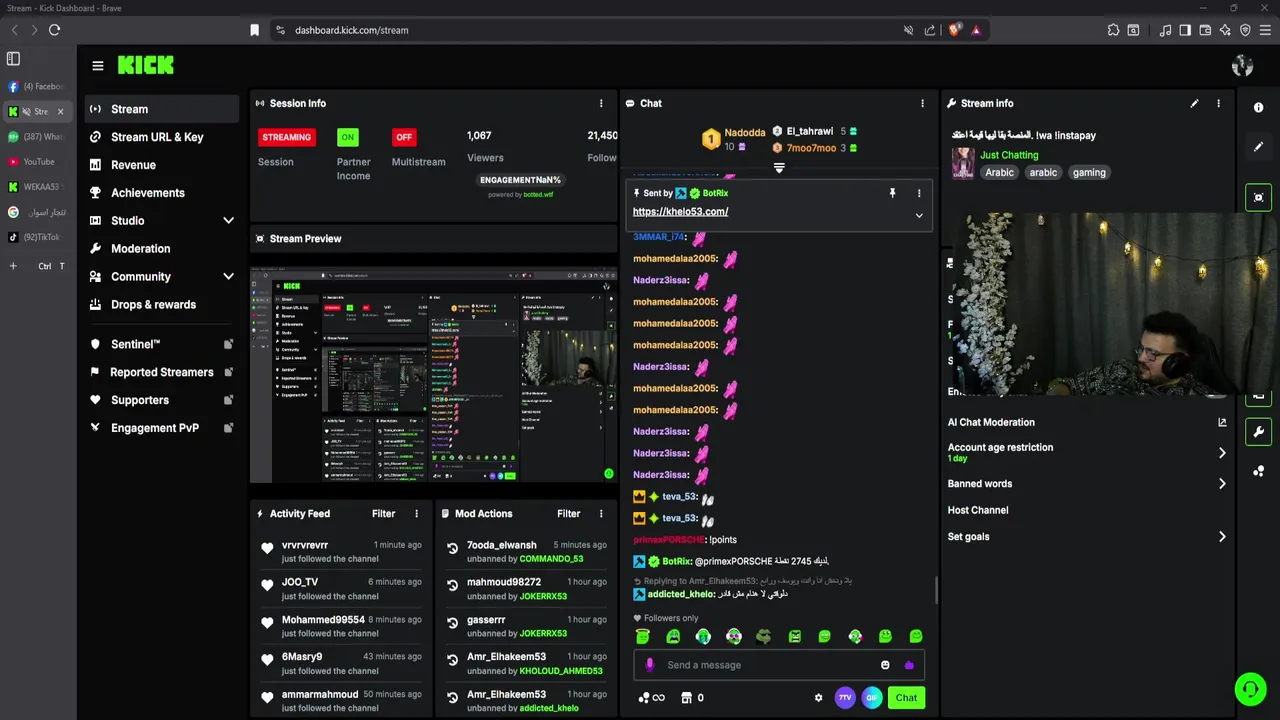1280x720 pixels.
Task: Open Stream info panel three-dot menu
Action: [1218, 103]
